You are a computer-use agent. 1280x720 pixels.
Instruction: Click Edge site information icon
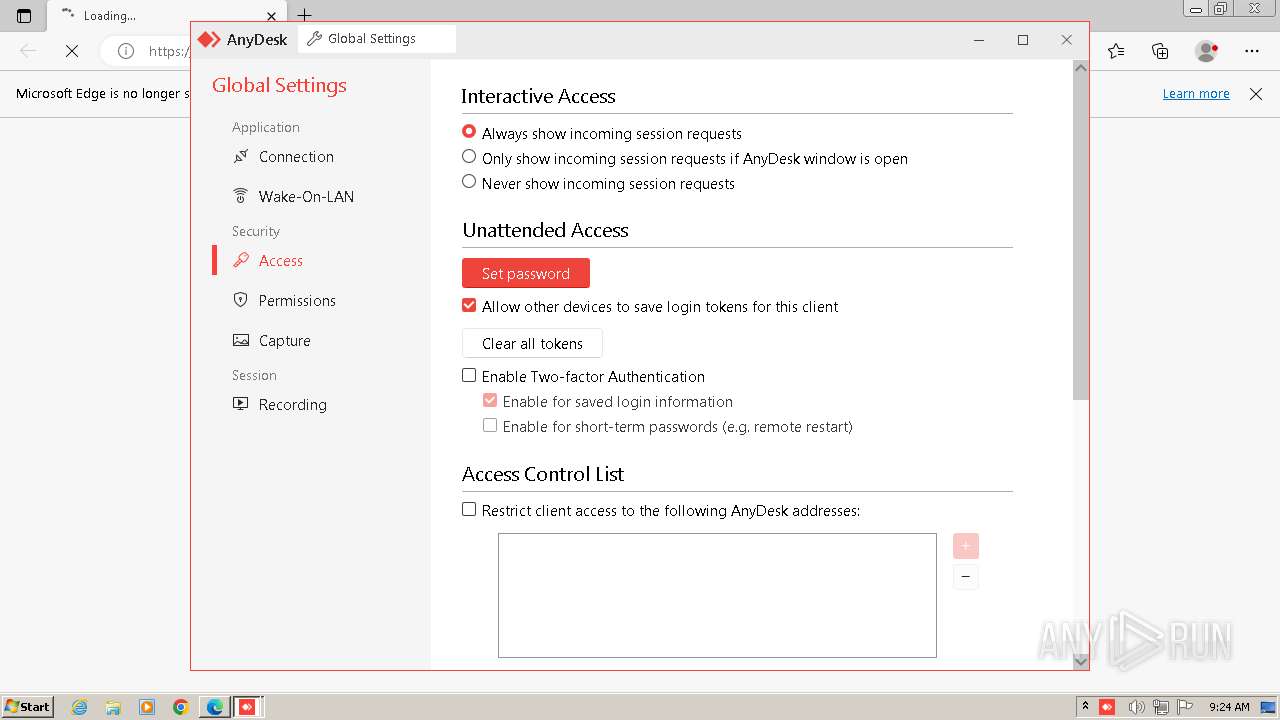tap(126, 50)
